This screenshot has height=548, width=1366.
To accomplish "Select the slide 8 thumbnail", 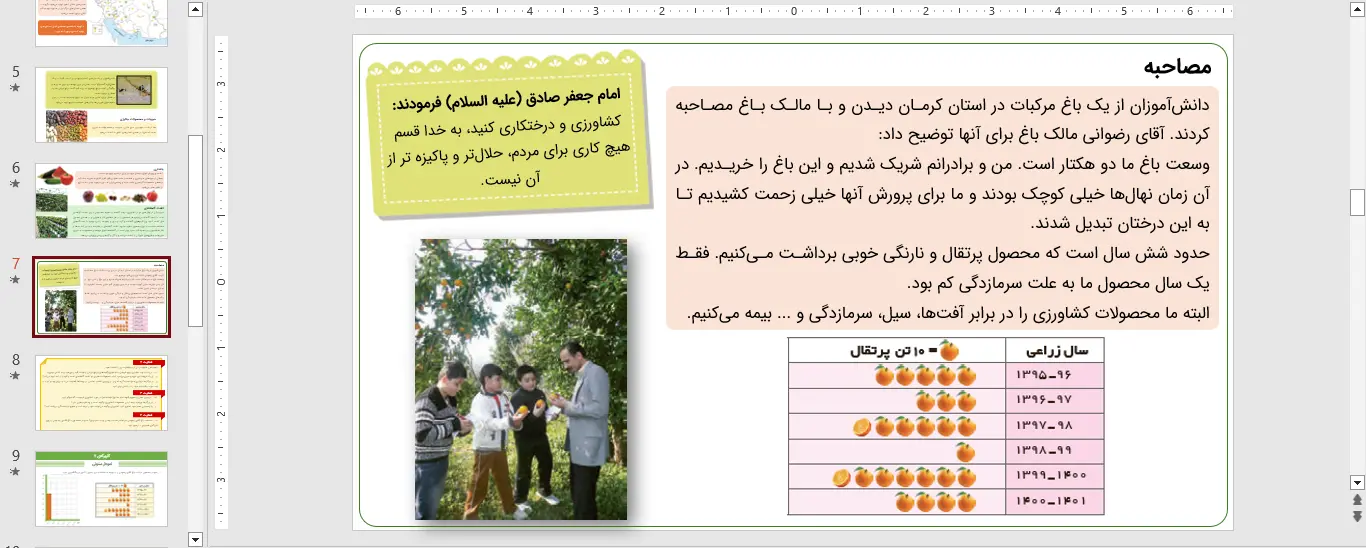I will click(x=101, y=393).
